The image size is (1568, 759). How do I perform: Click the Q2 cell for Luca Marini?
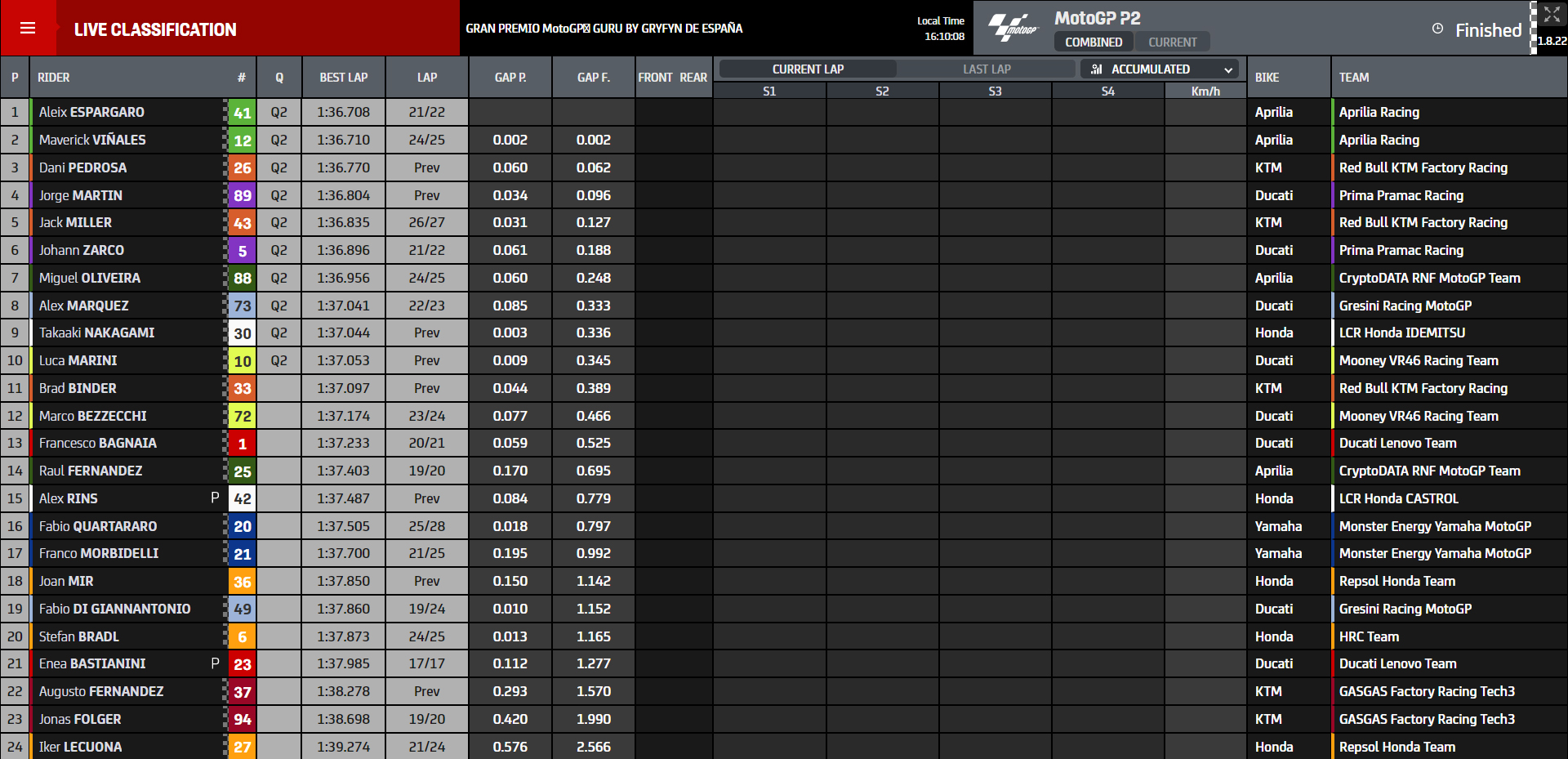279,360
